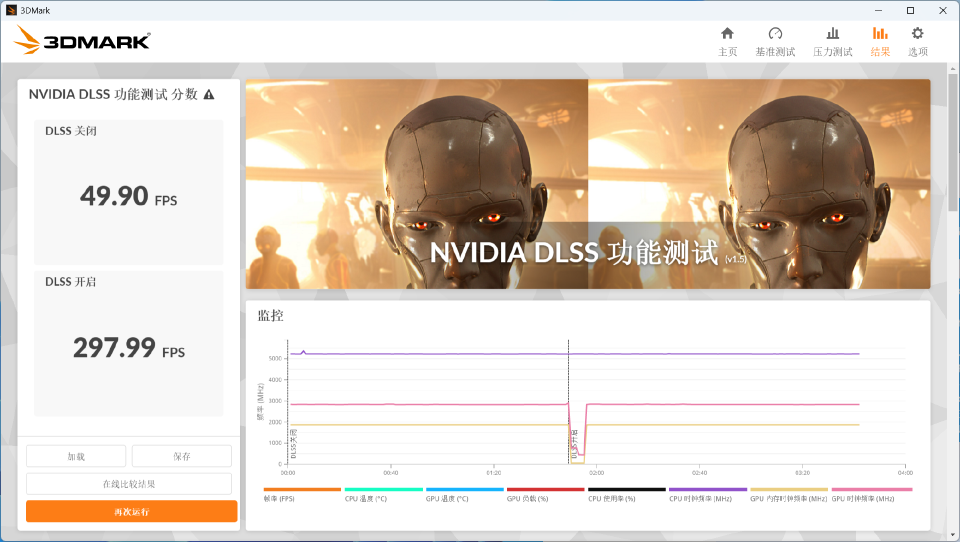This screenshot has height=542, width=960.
Task: Click the 02:00 time axis label
Action: pos(596,473)
